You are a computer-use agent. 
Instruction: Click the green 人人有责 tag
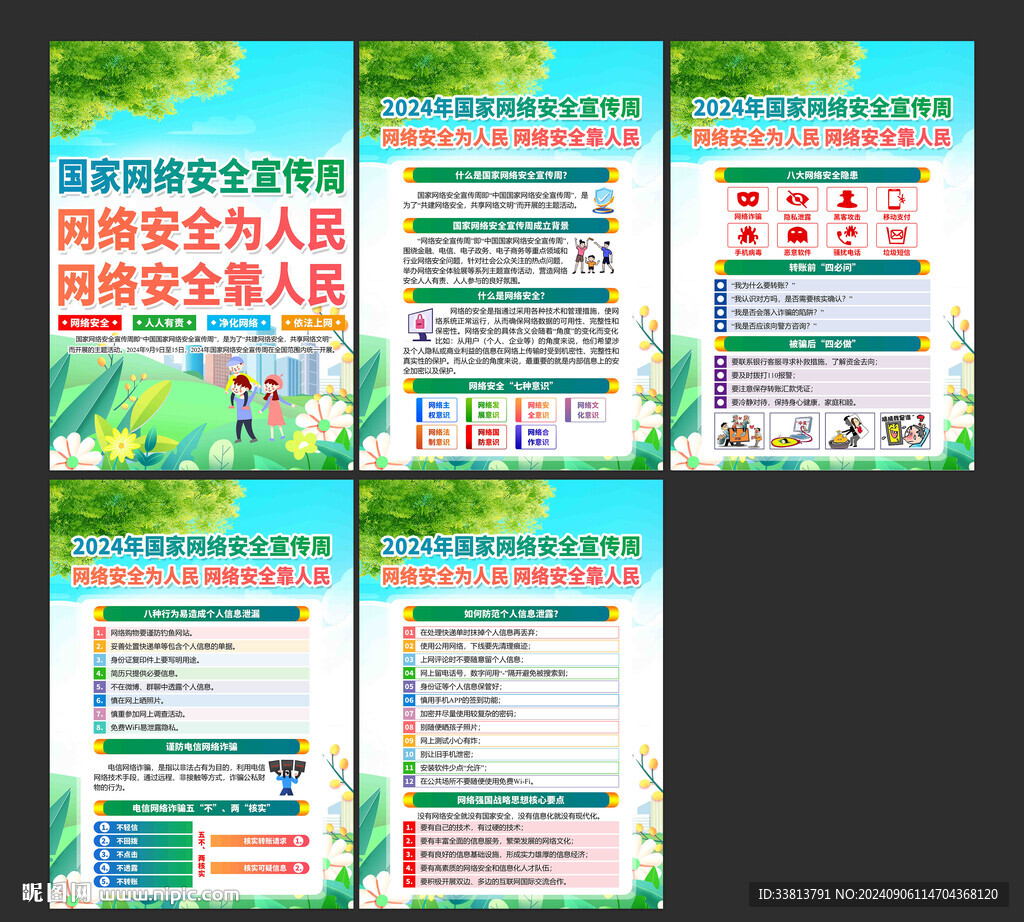pyautogui.click(x=165, y=323)
